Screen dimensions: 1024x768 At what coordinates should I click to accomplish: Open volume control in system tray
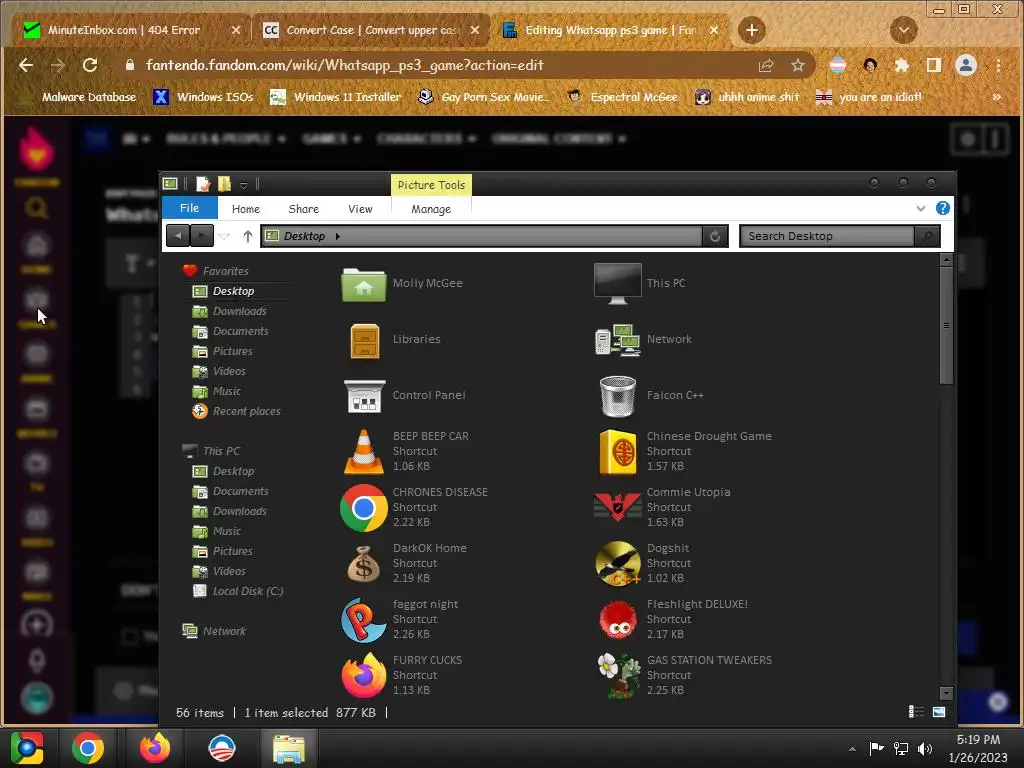point(925,749)
